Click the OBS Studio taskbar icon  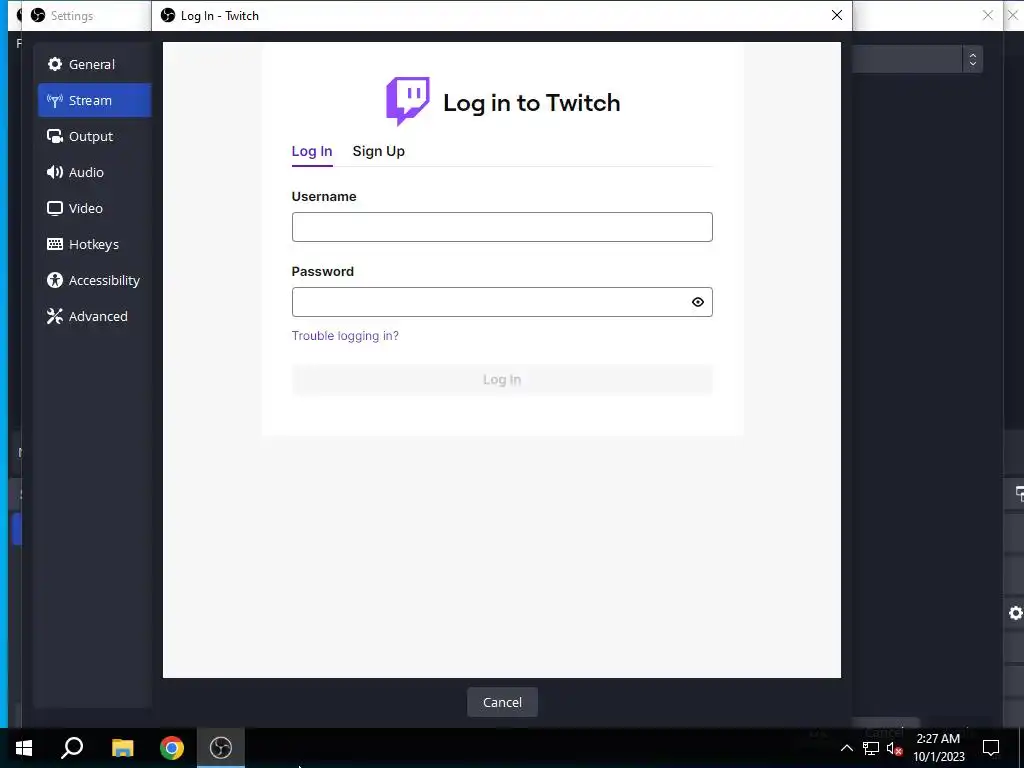pyautogui.click(x=221, y=748)
